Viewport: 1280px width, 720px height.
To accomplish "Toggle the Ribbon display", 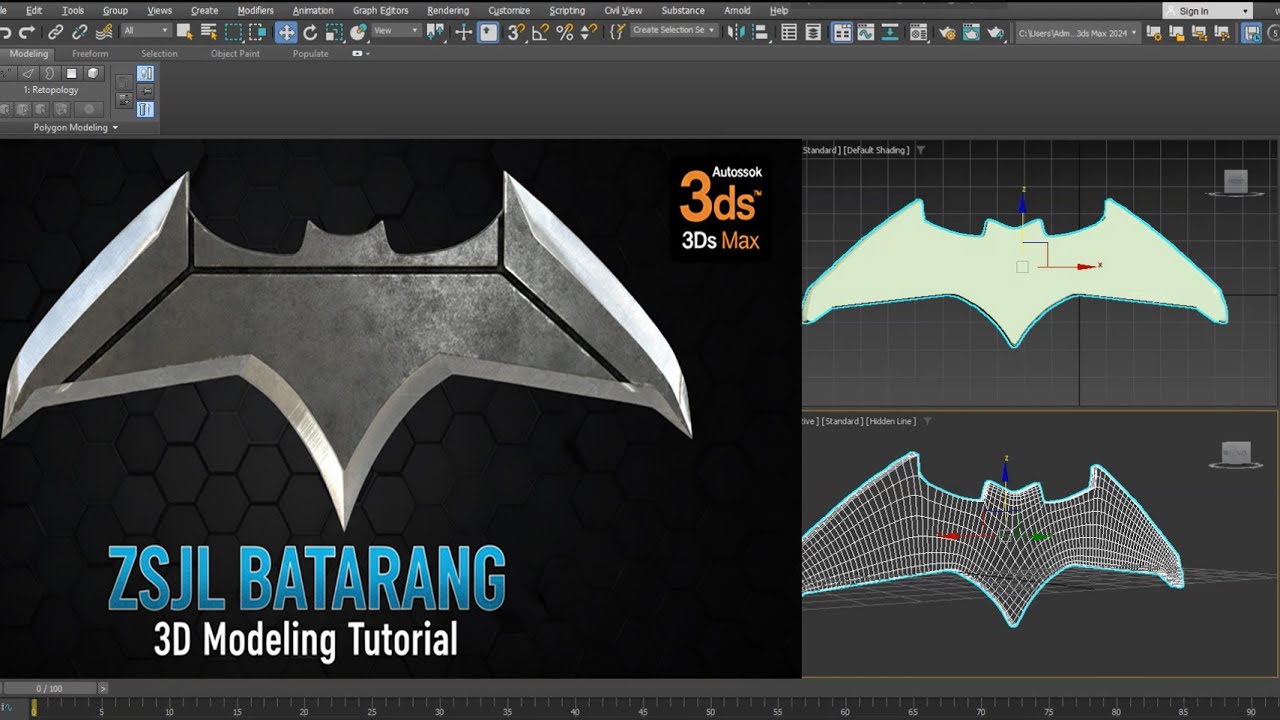I will click(842, 32).
